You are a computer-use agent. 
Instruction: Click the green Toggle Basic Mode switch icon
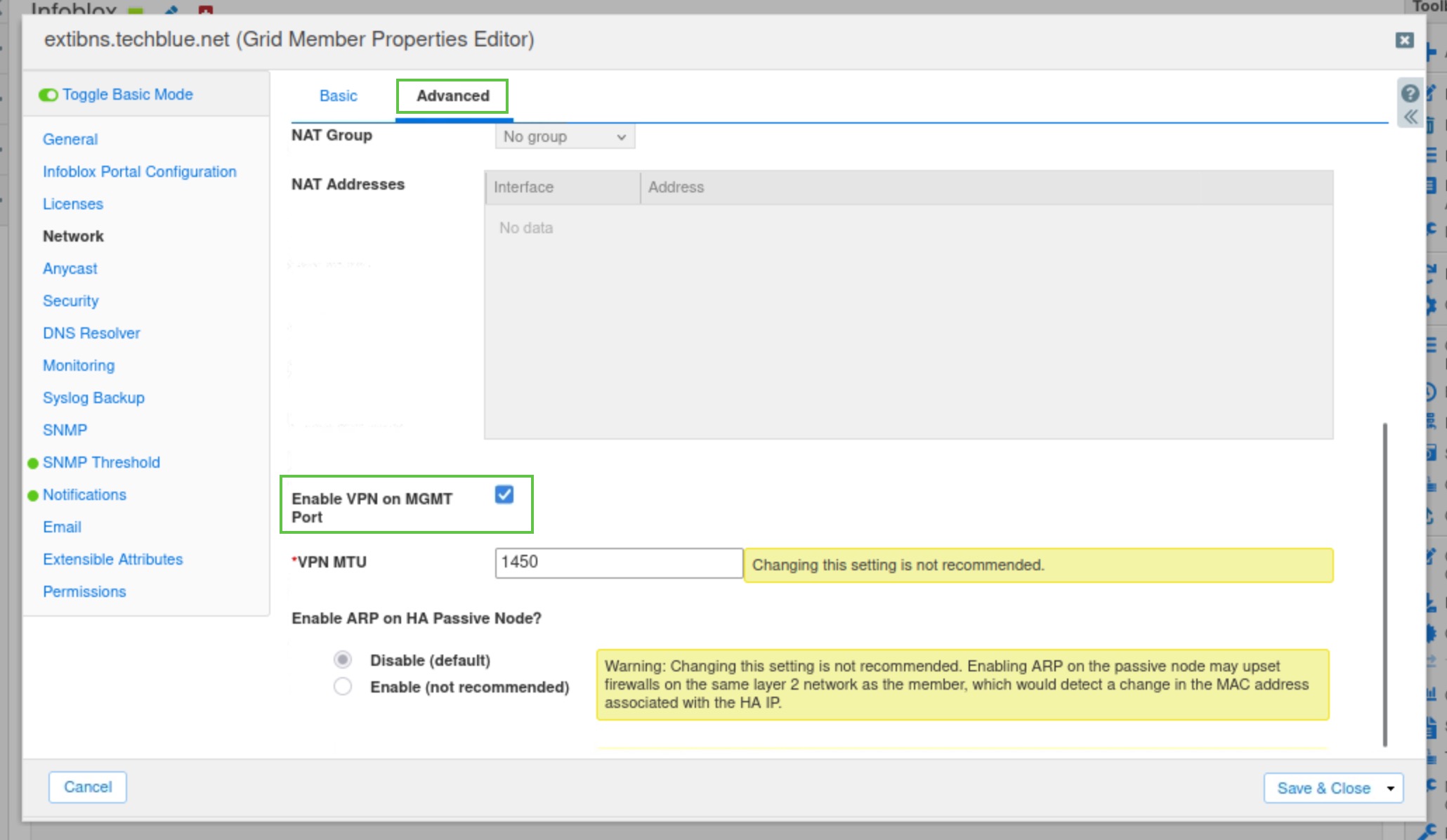(48, 95)
